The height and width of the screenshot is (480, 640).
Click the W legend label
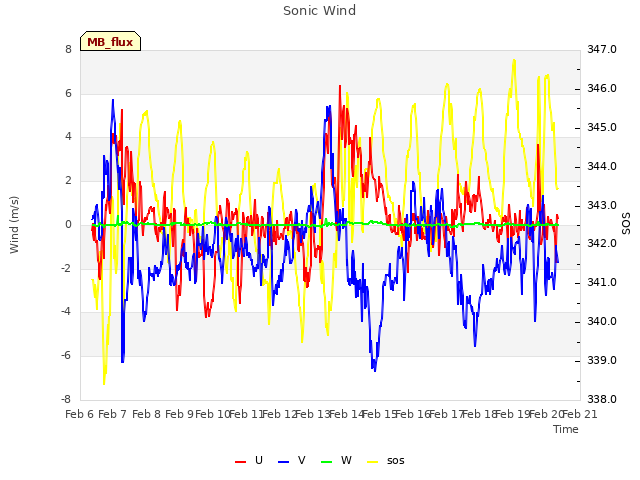click(x=346, y=460)
